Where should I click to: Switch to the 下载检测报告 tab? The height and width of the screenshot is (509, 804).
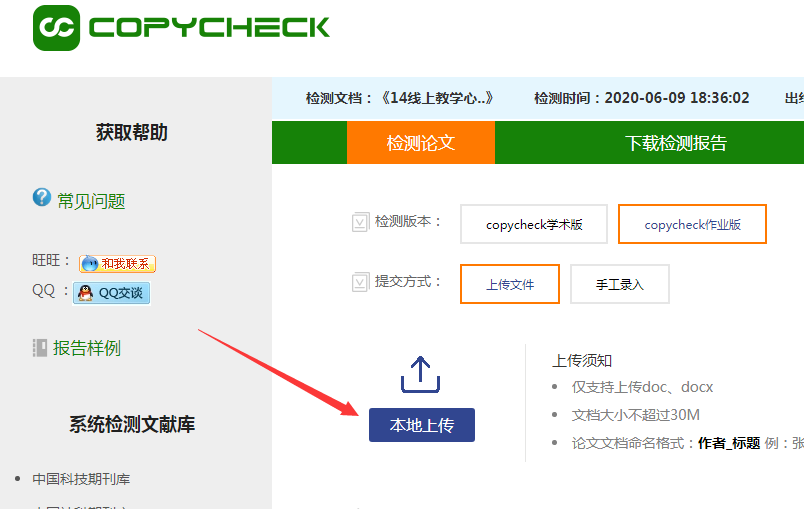click(x=676, y=142)
